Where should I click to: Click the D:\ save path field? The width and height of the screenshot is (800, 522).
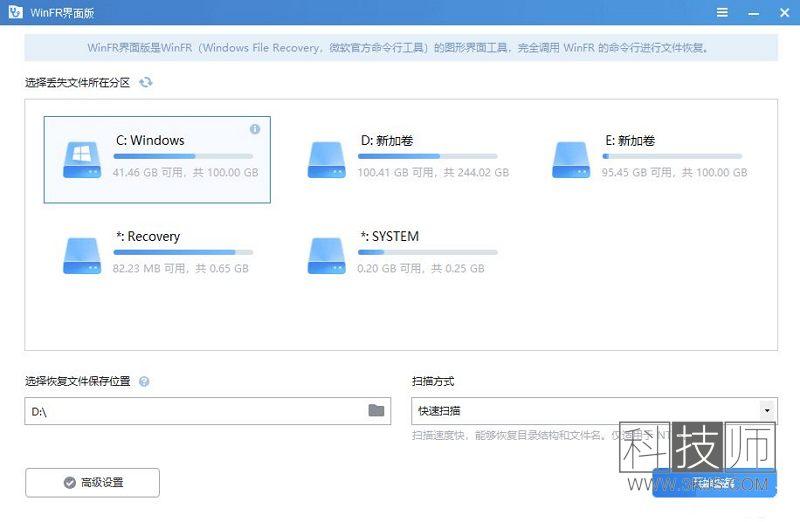click(x=208, y=411)
